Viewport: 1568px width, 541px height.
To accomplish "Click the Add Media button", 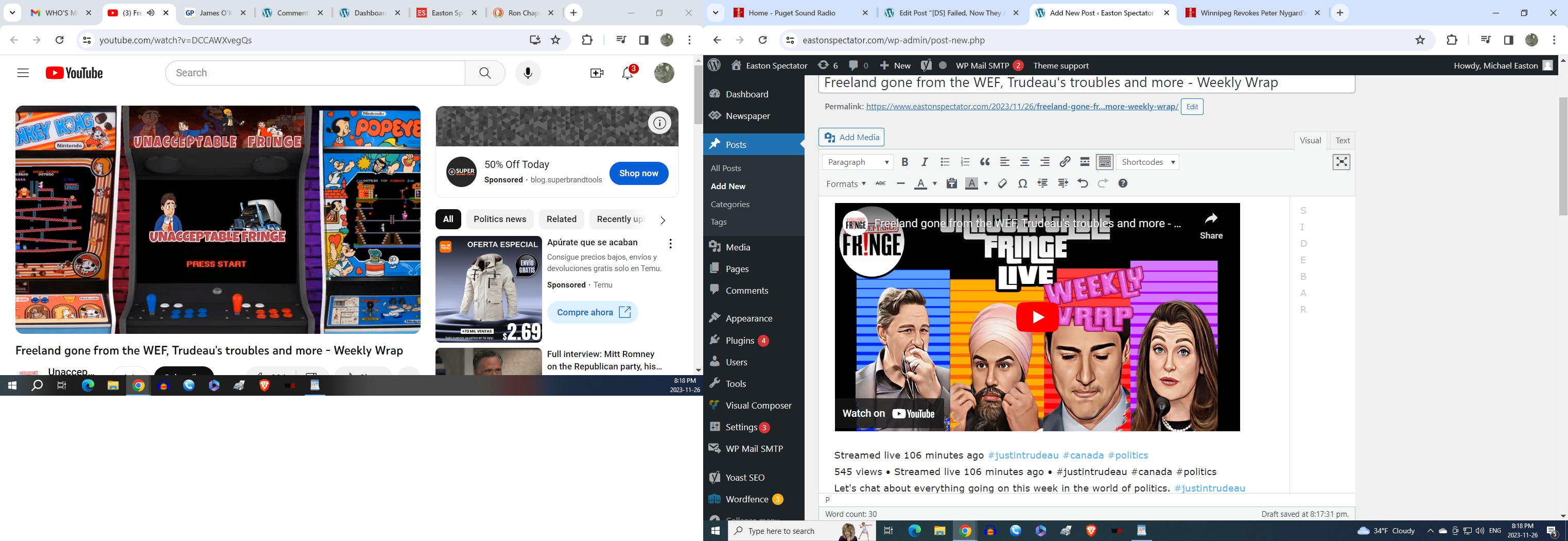I will (x=851, y=137).
